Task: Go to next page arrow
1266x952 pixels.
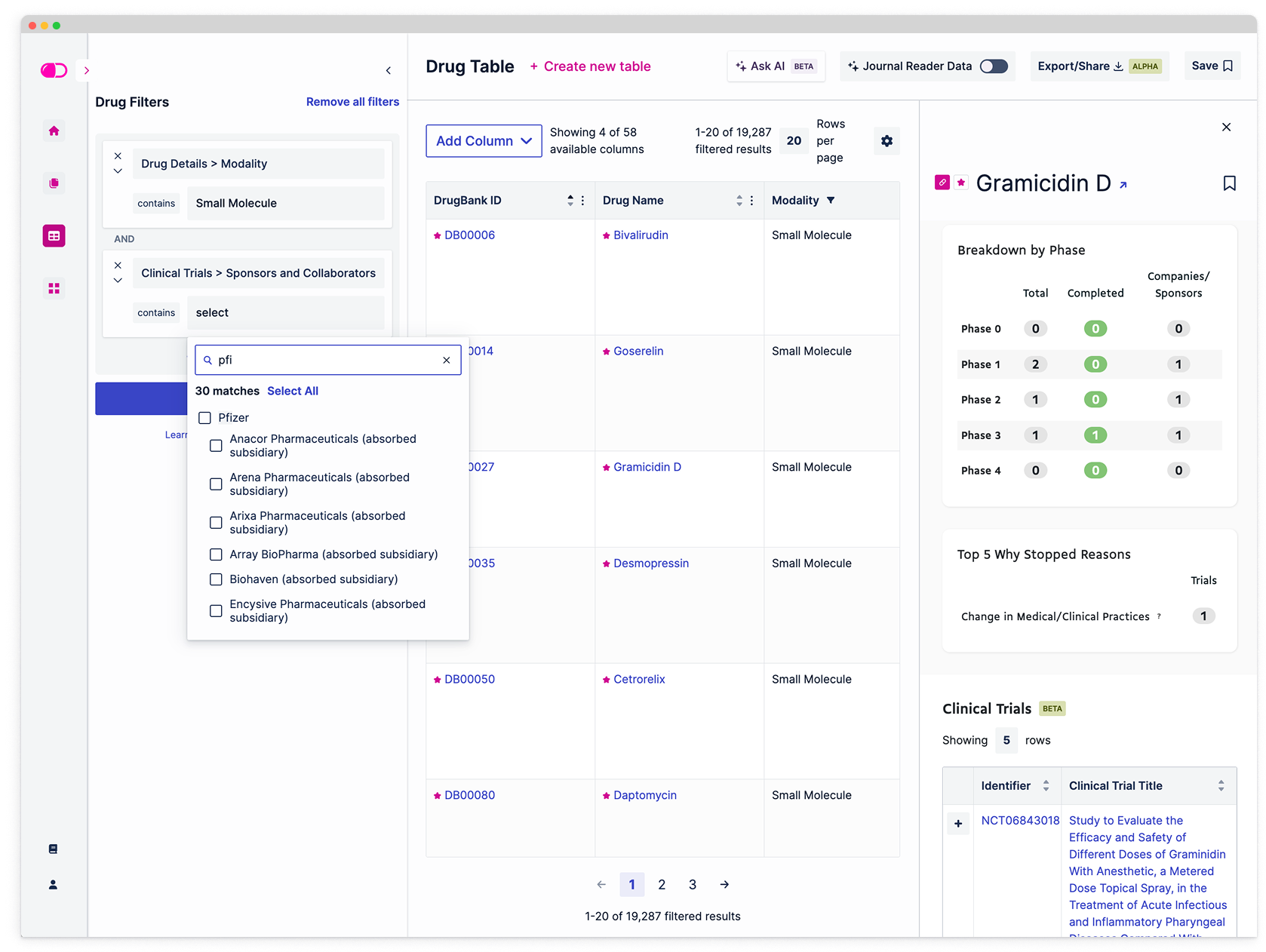Action: point(724,884)
